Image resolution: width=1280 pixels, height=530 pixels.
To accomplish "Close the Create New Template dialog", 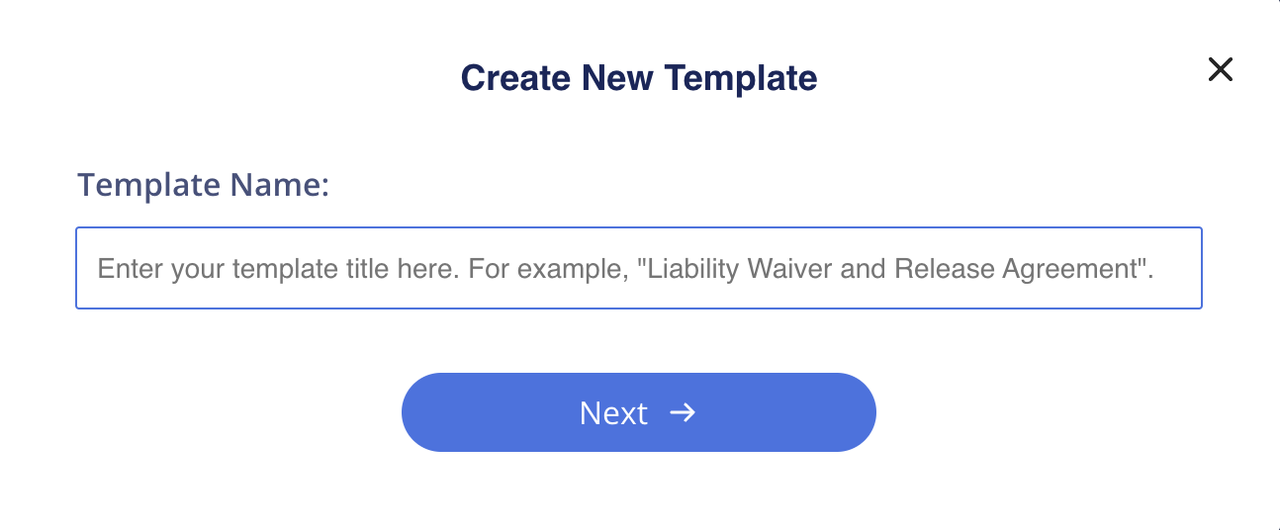I will 1220,69.
